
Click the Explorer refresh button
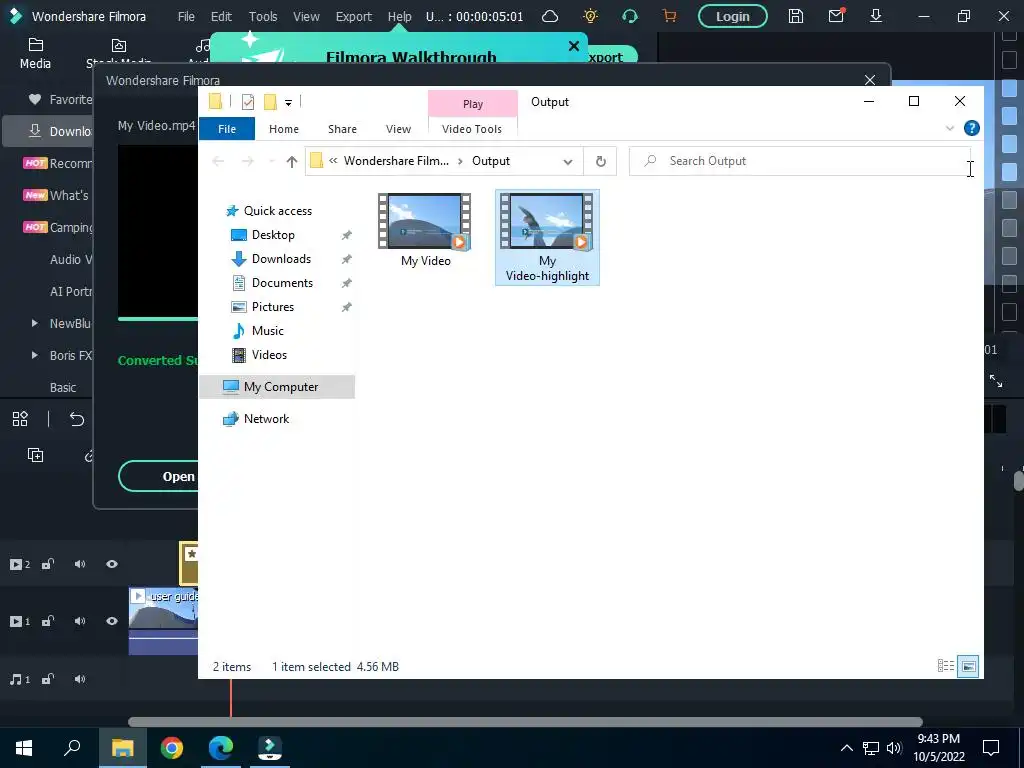601,161
